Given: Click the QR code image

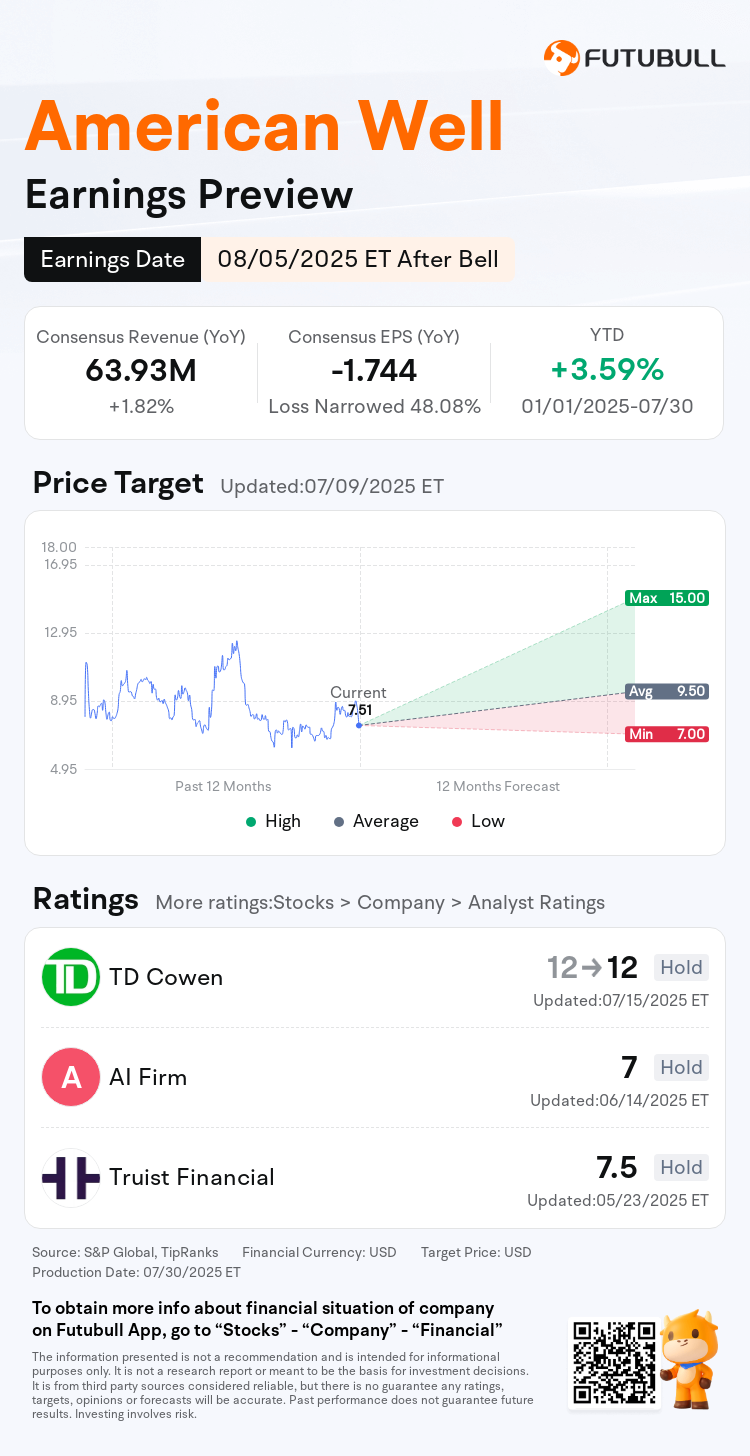Looking at the screenshot, I should pyautogui.click(x=614, y=1362).
